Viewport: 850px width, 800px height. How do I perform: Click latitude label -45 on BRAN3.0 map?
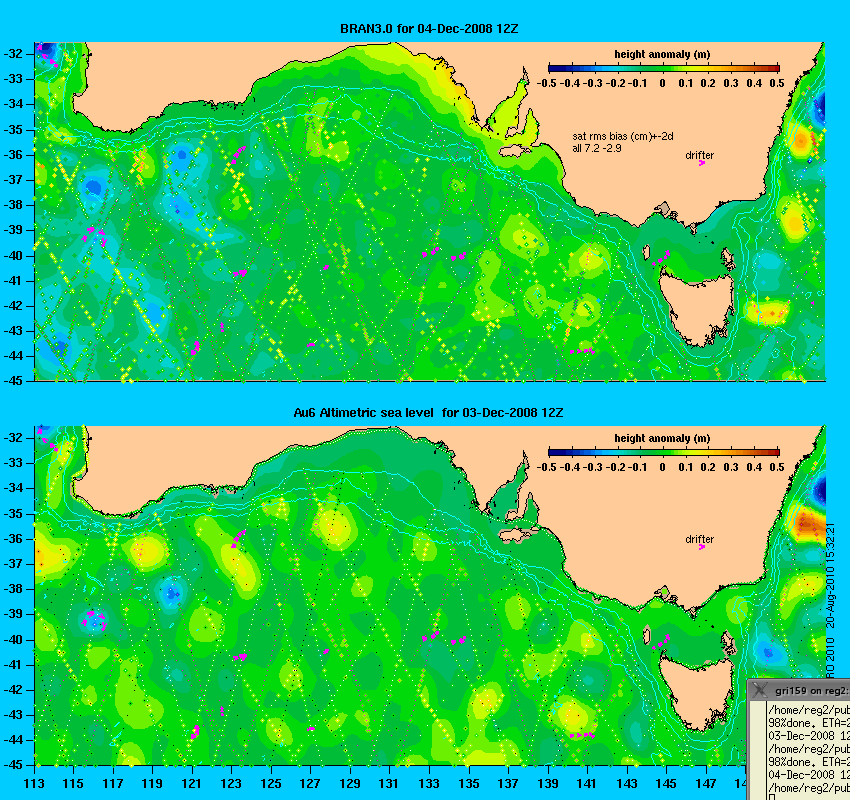[x=13, y=381]
